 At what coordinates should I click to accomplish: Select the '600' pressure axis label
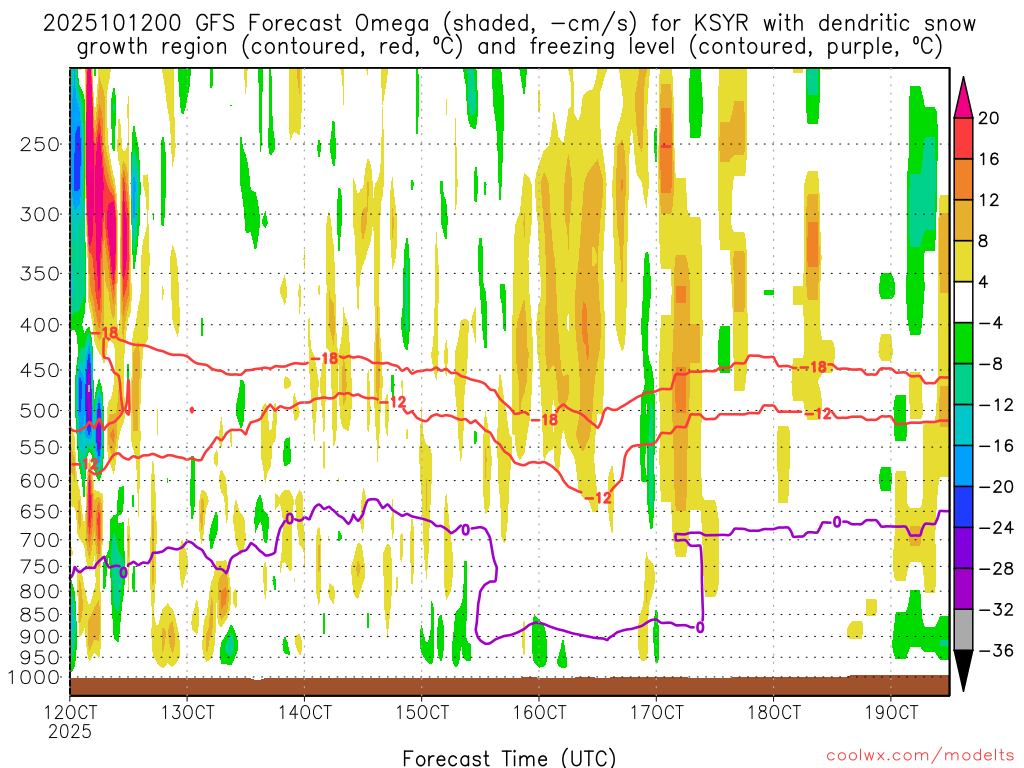point(40,481)
